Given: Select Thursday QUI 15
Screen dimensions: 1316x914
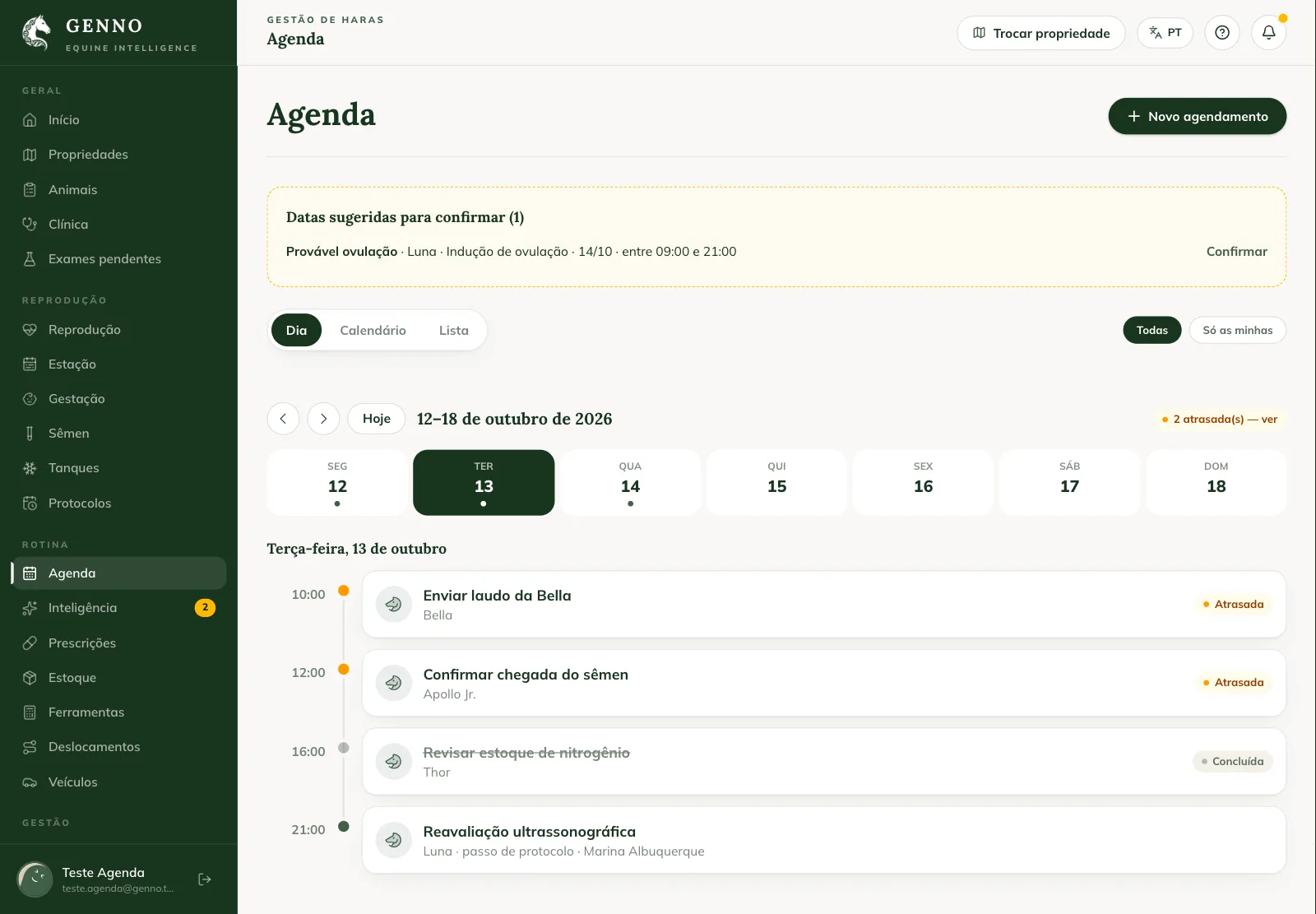Looking at the screenshot, I should coord(776,483).
